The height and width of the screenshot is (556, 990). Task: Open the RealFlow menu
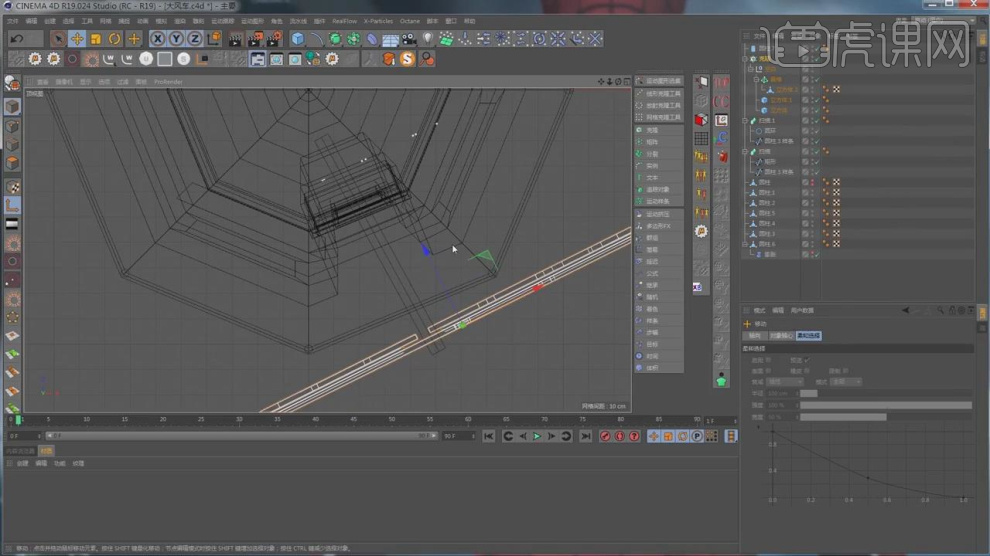click(x=344, y=20)
